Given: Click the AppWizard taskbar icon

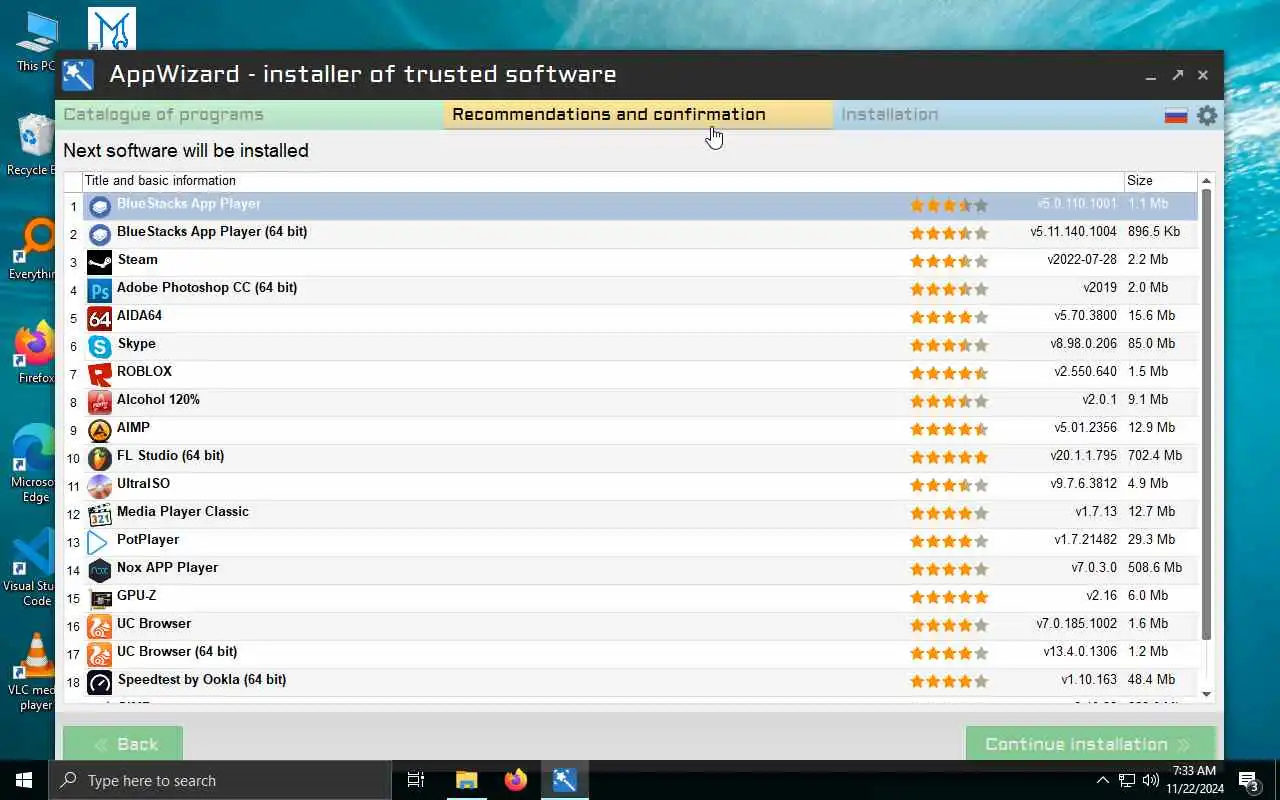Looking at the screenshot, I should (564, 780).
